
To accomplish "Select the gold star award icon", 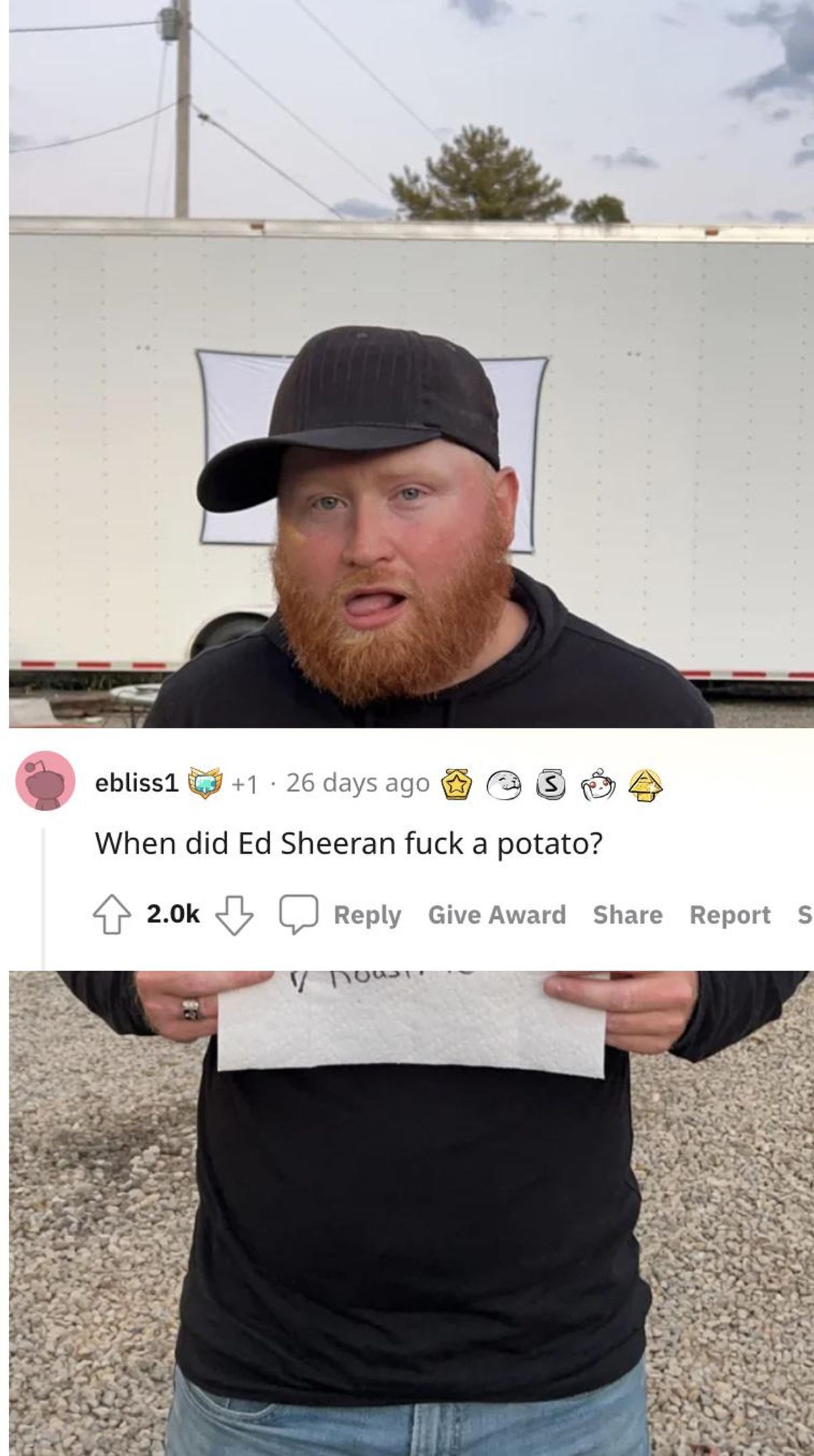I will (457, 784).
